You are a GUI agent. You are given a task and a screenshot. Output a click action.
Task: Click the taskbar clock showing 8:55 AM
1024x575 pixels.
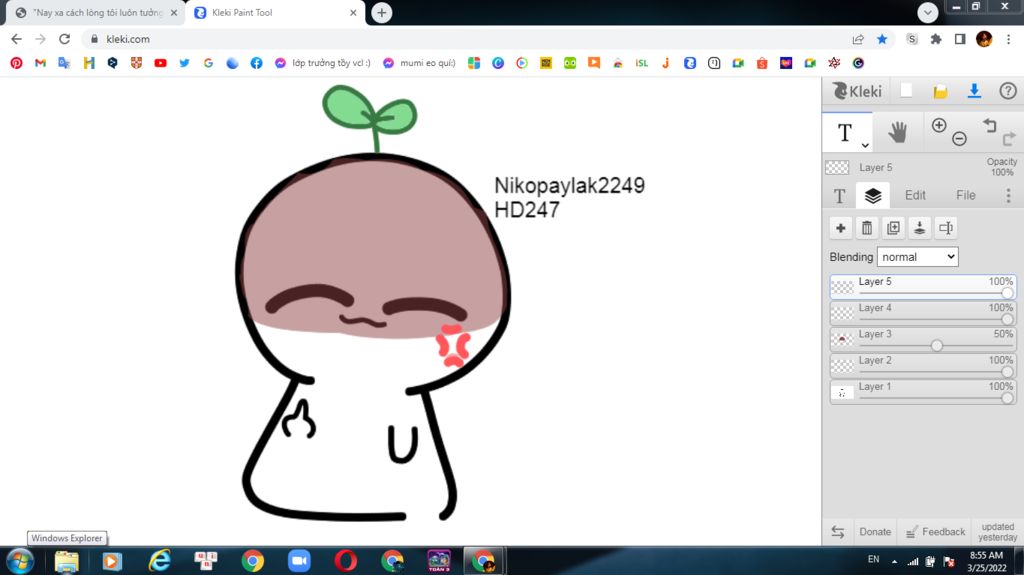[986, 561]
